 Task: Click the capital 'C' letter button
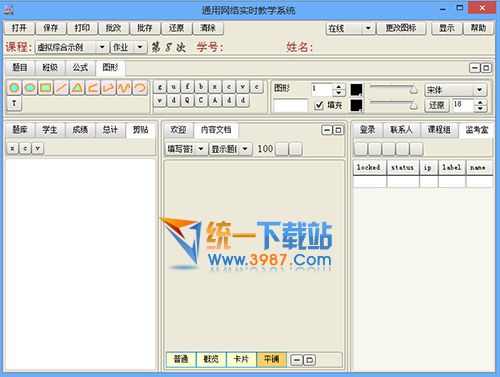201,100
